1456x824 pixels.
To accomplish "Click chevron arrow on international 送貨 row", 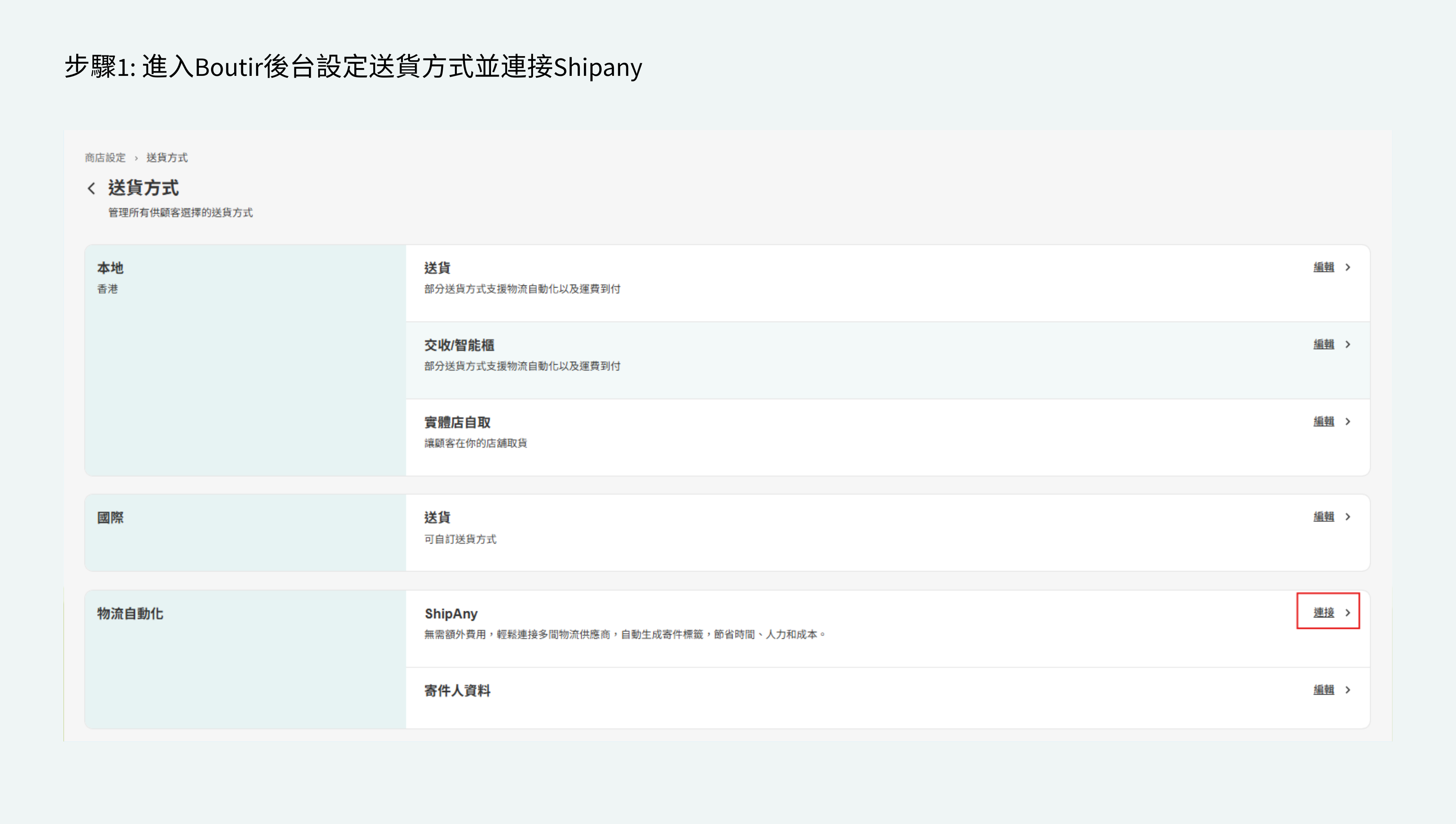I will click(x=1348, y=516).
